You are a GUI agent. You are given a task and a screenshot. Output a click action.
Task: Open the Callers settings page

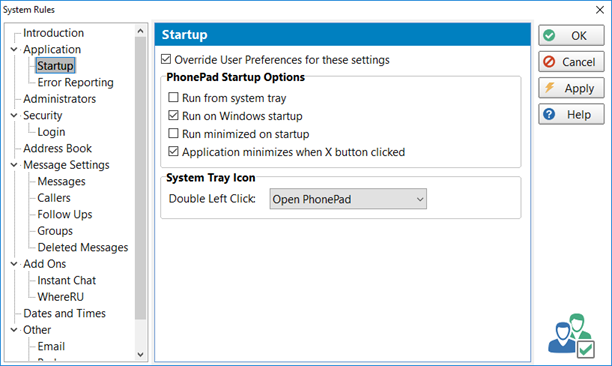tap(54, 198)
